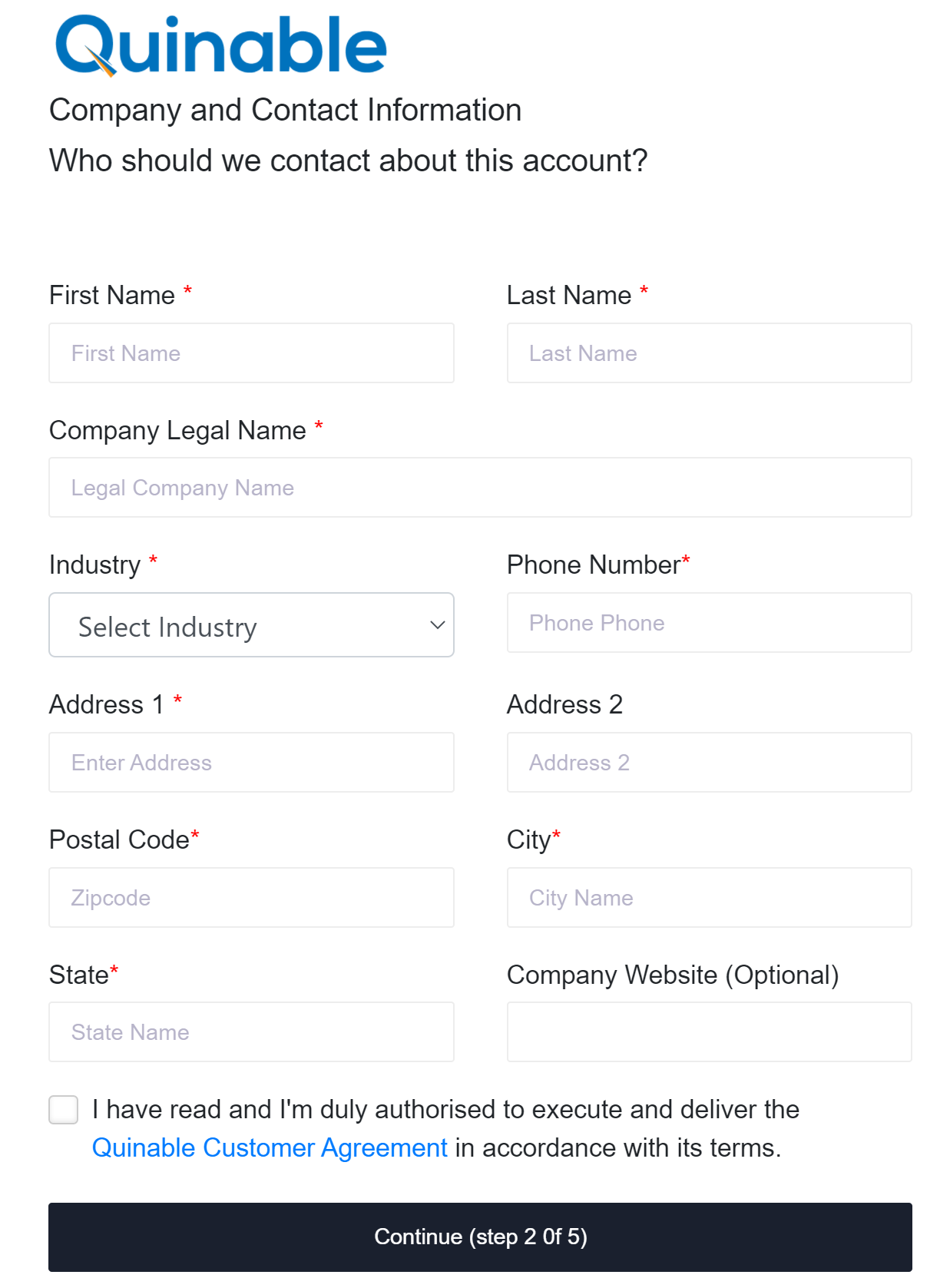Open the Quinable Customer Agreement link
Image resolution: width=950 pixels, height=1288 pixels.
click(x=270, y=1147)
